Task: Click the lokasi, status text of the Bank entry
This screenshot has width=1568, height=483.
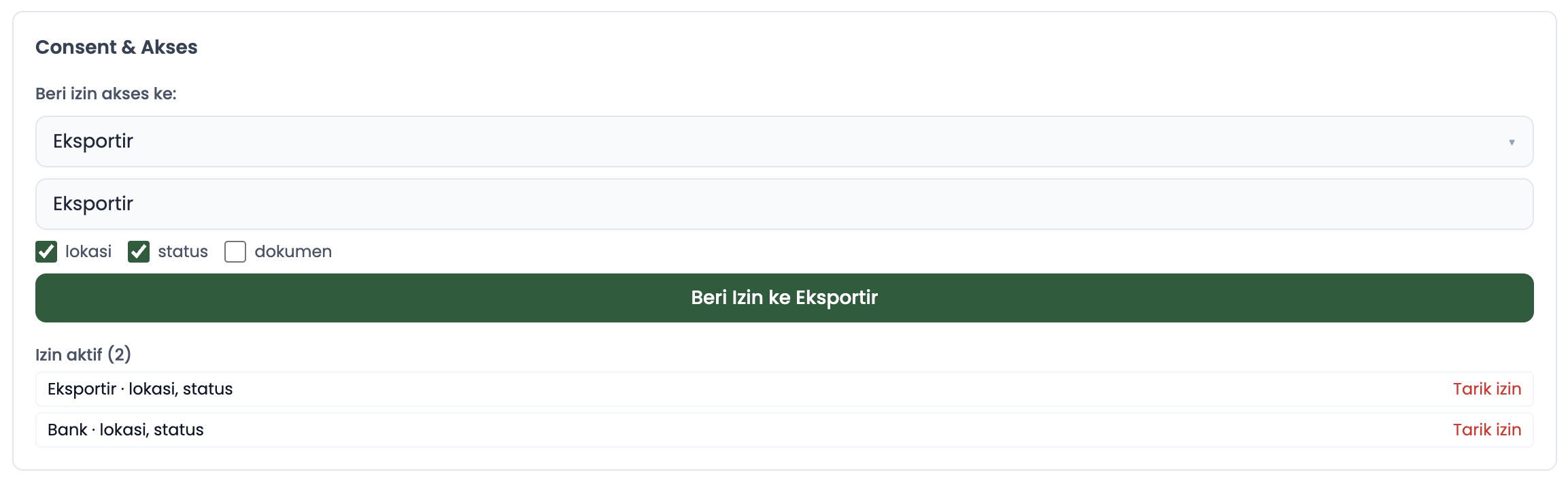Action: pos(152,430)
